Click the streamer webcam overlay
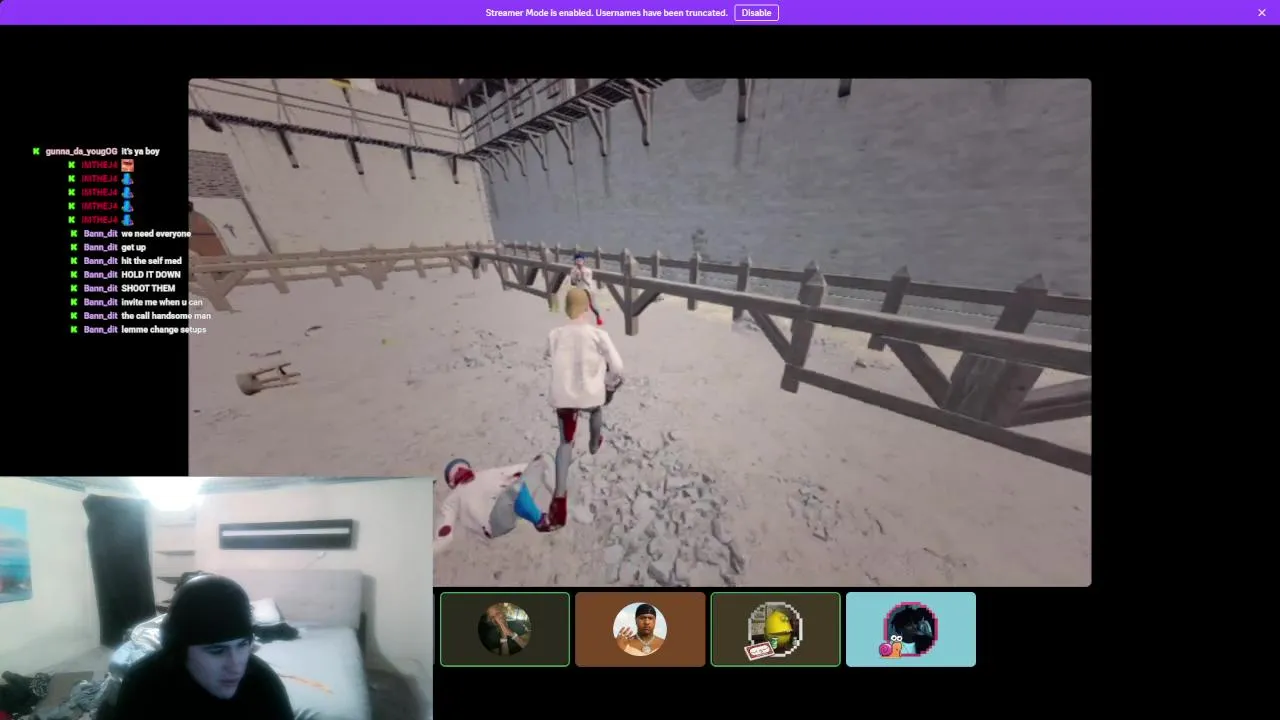Screen dimensions: 1280x720 (216, 598)
